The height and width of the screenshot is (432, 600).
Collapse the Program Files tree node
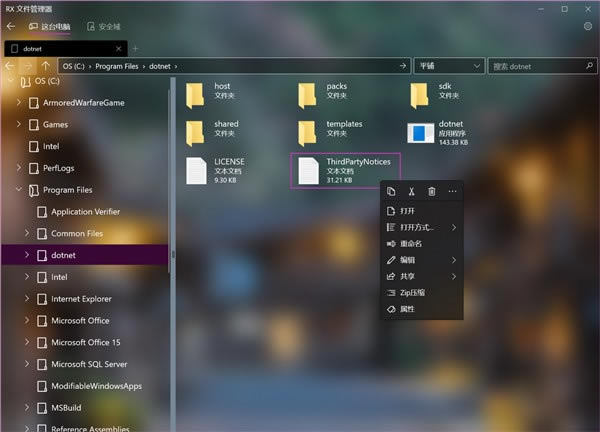click(x=18, y=189)
